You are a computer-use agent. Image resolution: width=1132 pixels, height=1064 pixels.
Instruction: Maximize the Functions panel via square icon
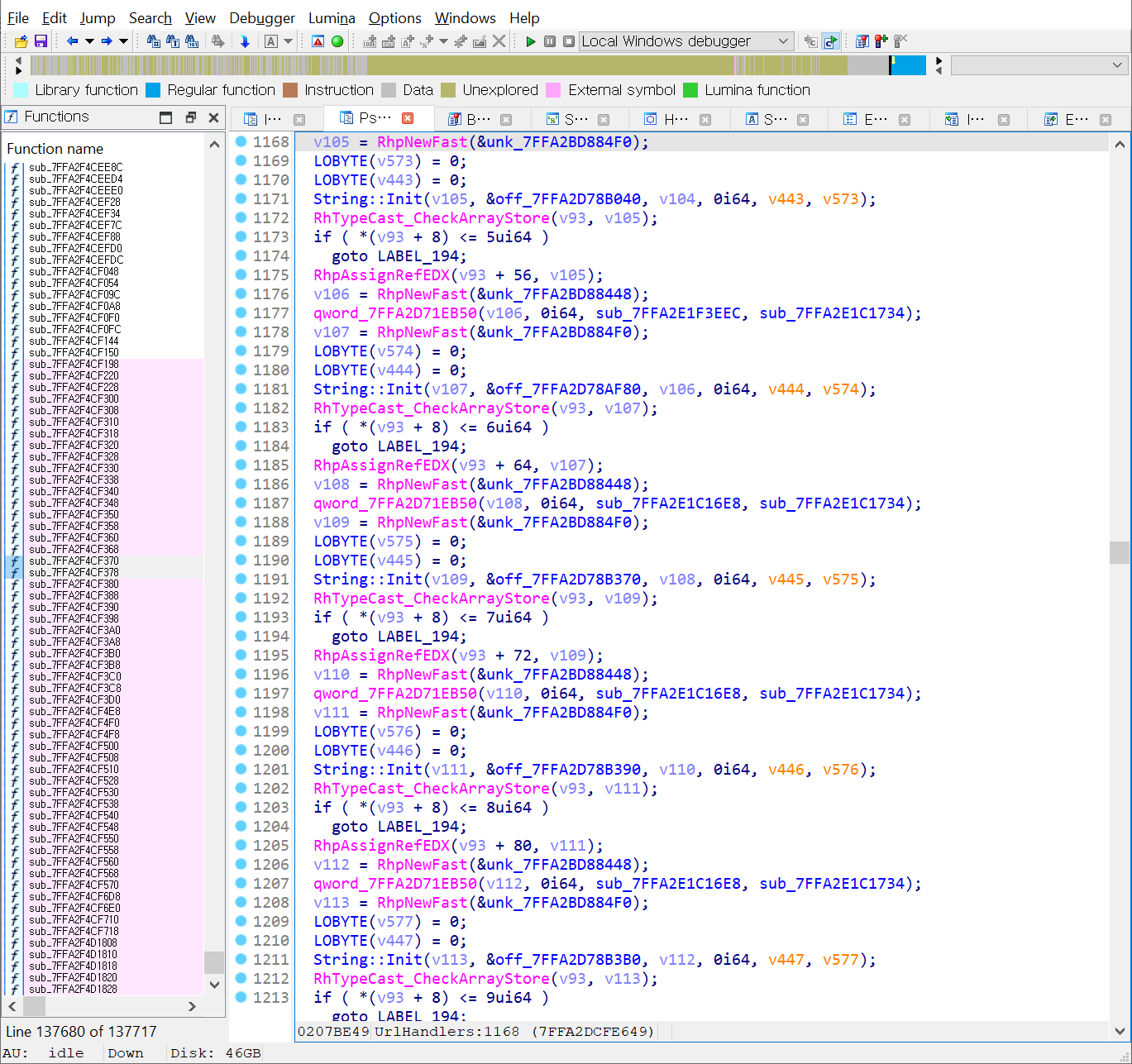point(166,117)
